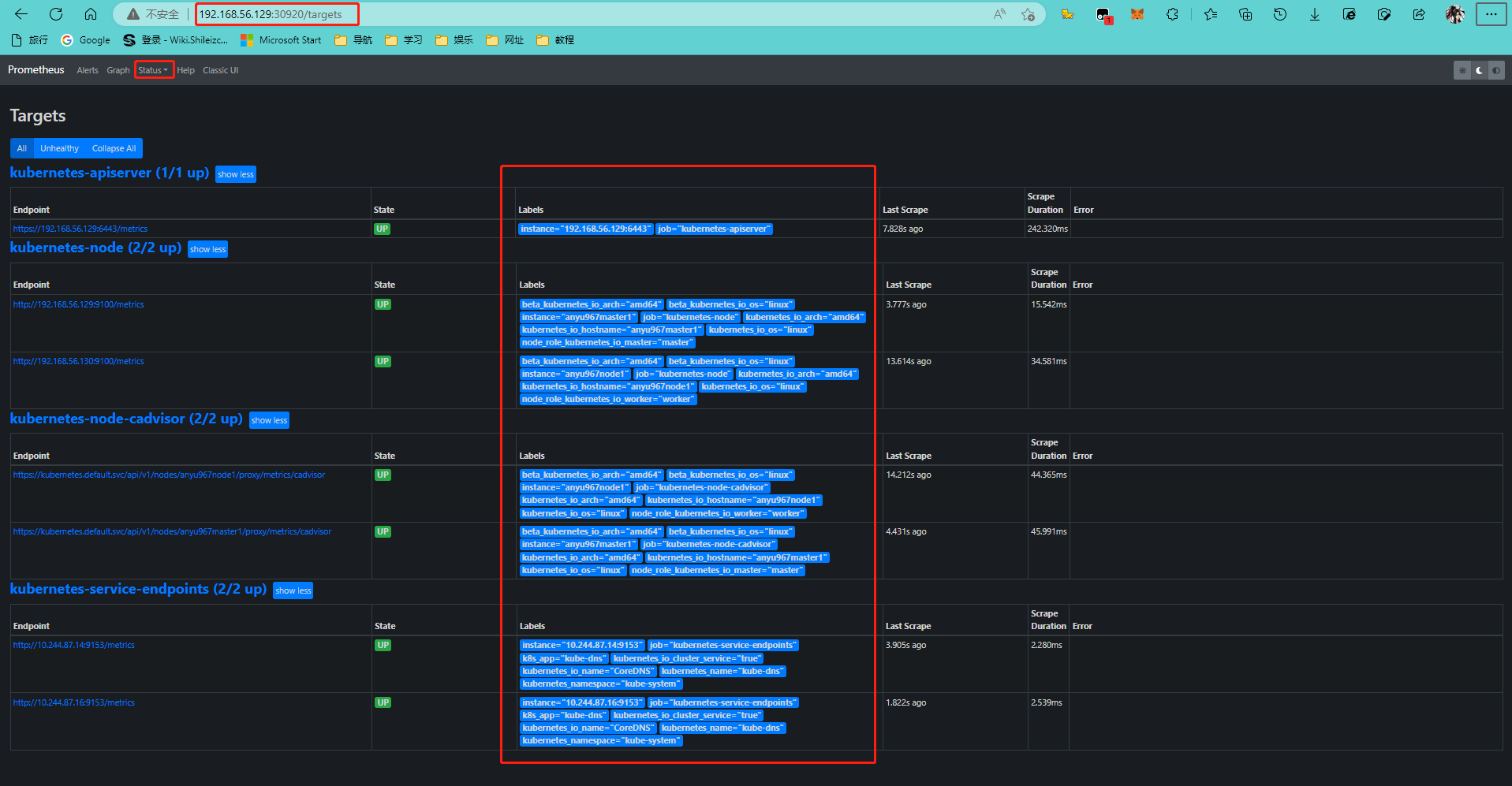Open the browser history clock icon

pos(1280,14)
